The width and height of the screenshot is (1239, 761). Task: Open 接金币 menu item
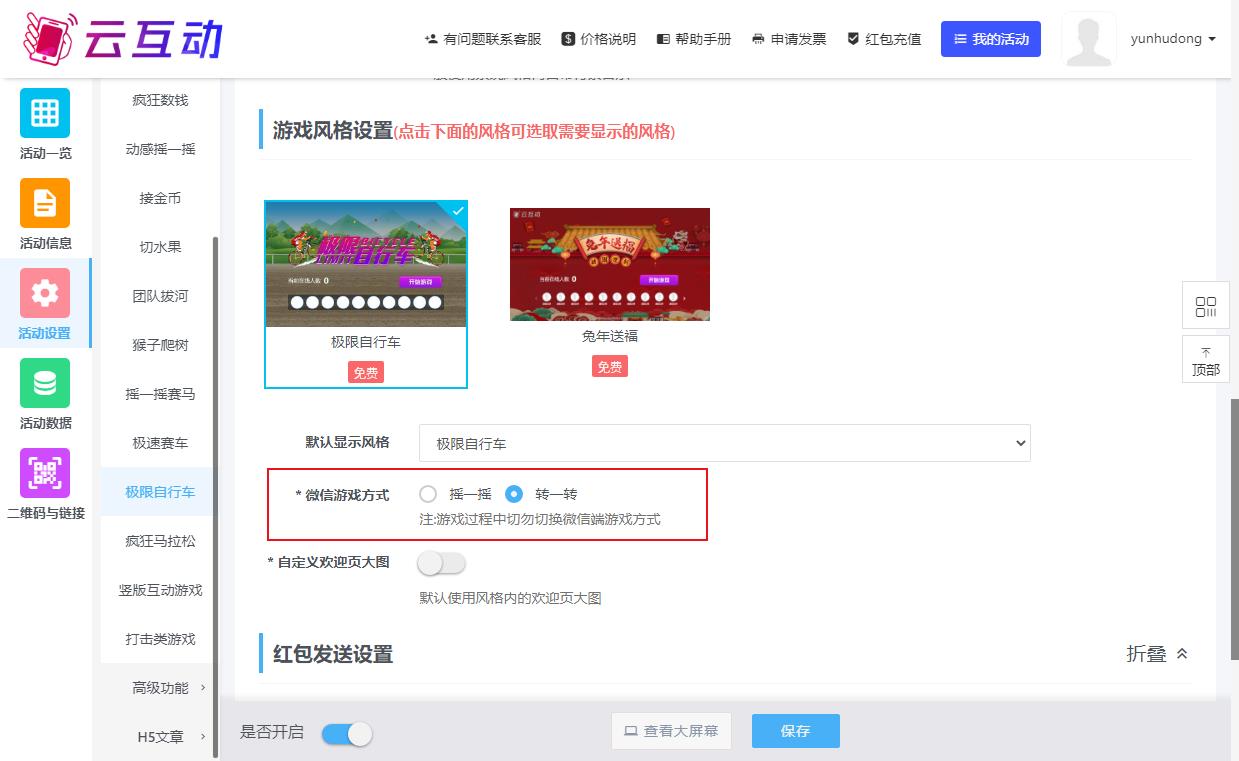[160, 198]
